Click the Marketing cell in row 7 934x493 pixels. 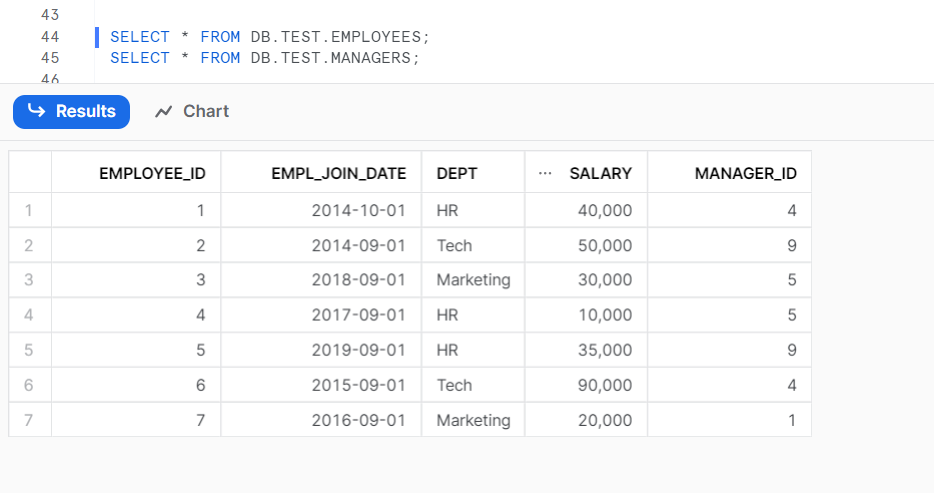473,420
